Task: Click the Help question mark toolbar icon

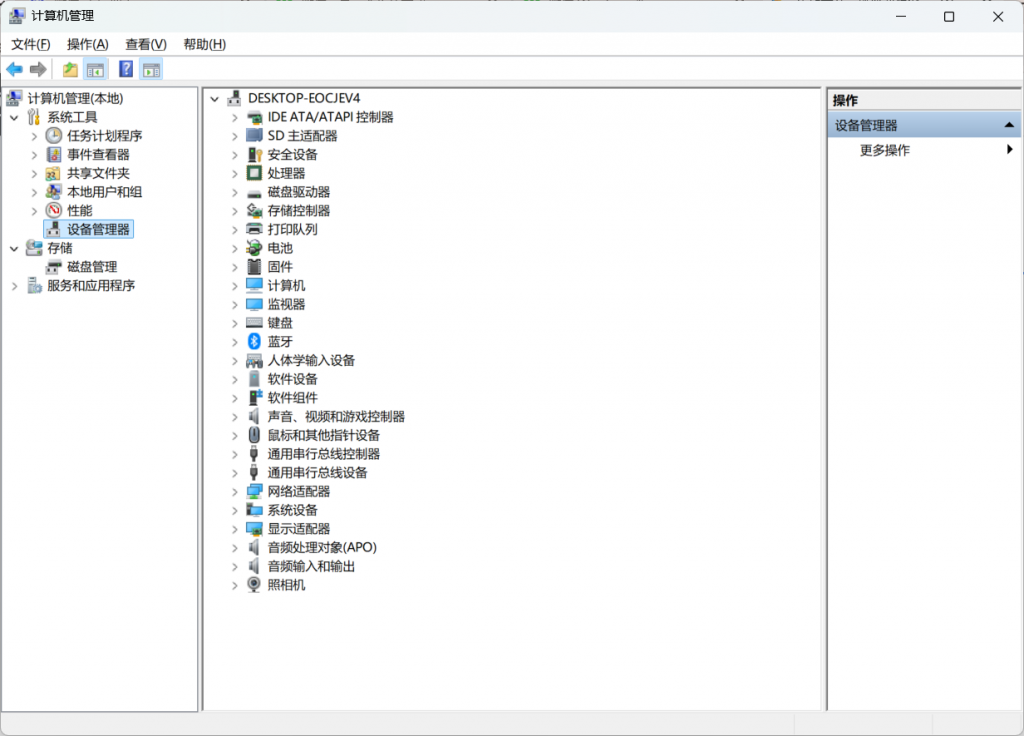Action: [126, 69]
